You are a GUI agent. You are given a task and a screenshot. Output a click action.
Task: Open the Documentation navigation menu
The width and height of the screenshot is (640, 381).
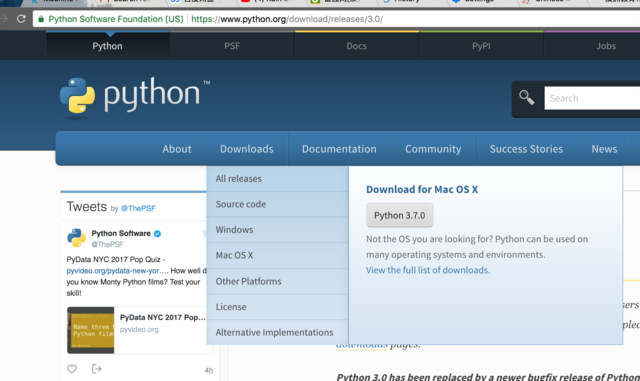pyautogui.click(x=339, y=149)
